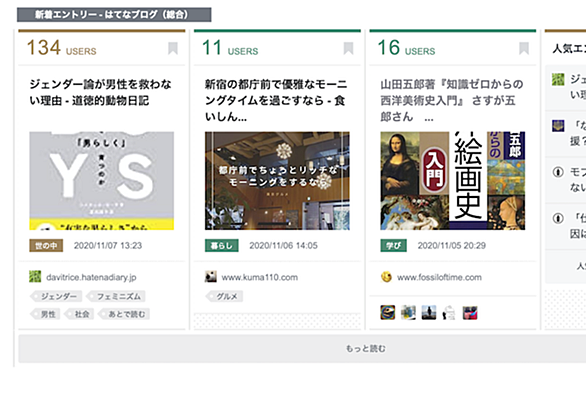Open second user avatar under fossiloftime entry

point(408,312)
